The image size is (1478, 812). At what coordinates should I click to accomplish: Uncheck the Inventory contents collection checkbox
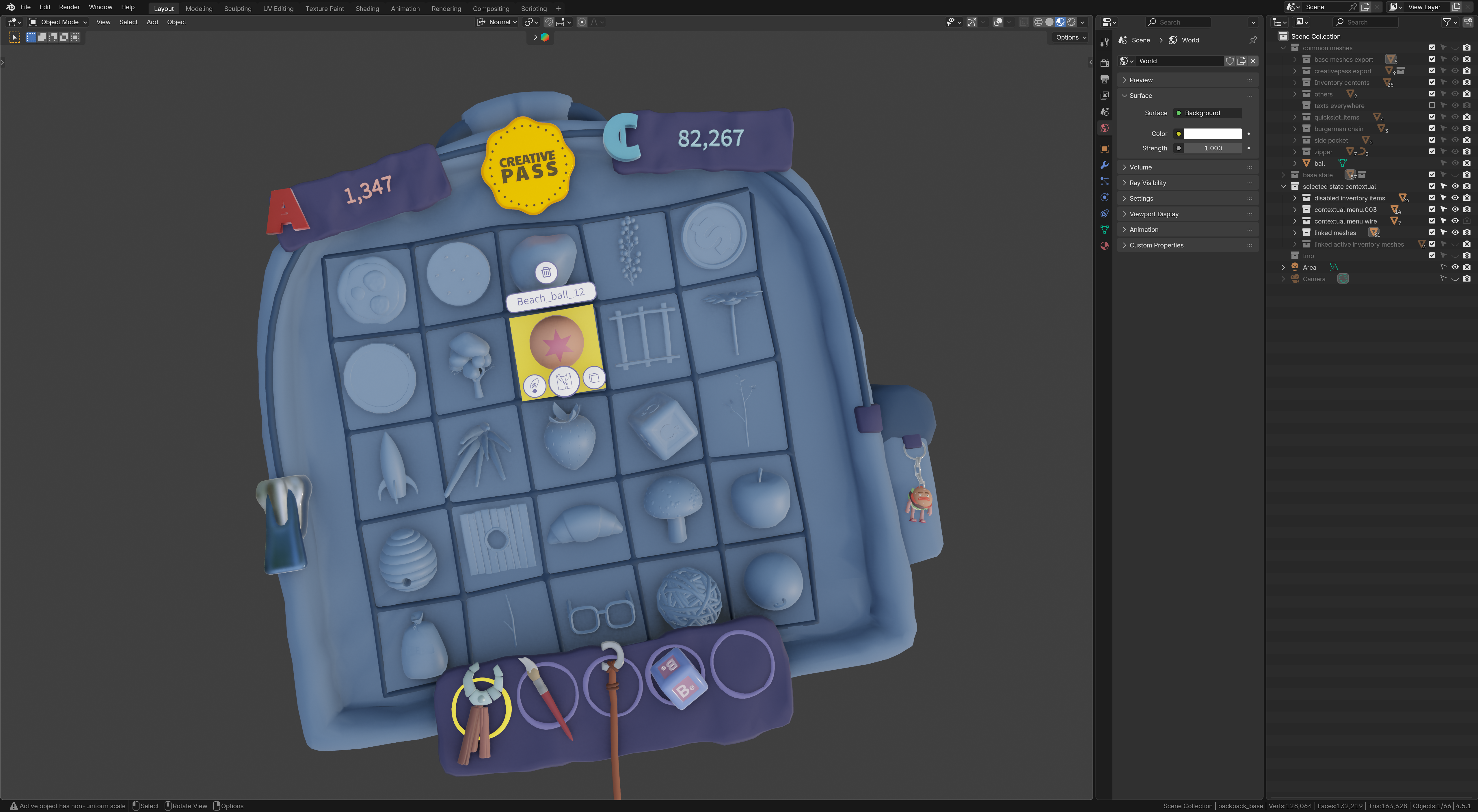[x=1432, y=83]
